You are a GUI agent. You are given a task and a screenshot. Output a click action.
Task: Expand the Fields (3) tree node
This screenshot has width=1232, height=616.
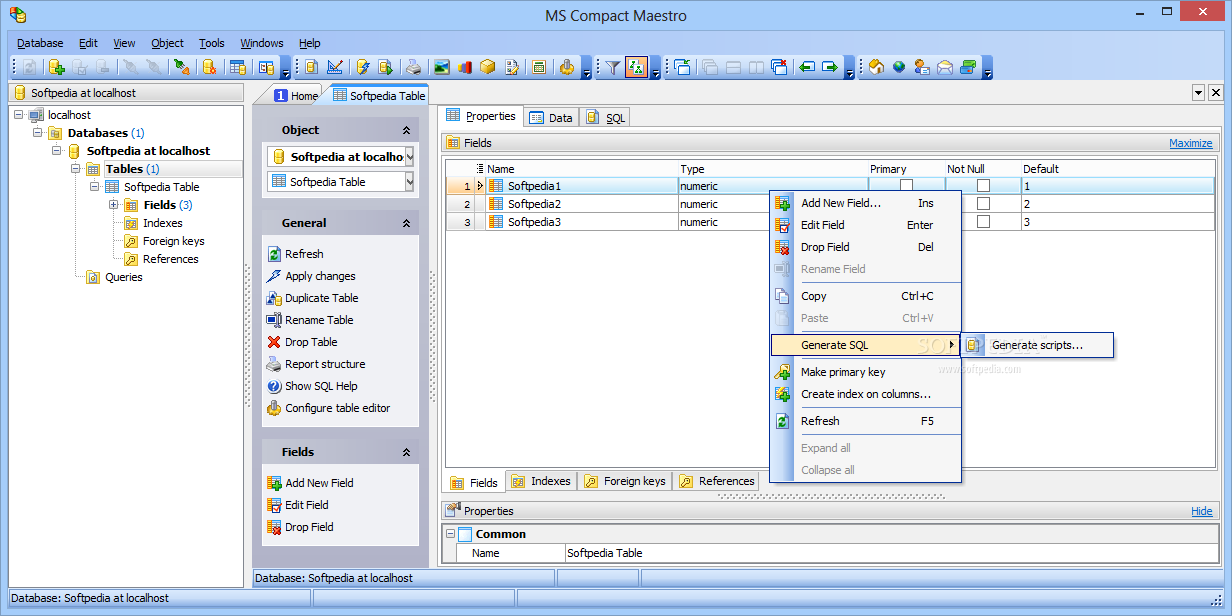click(114, 205)
